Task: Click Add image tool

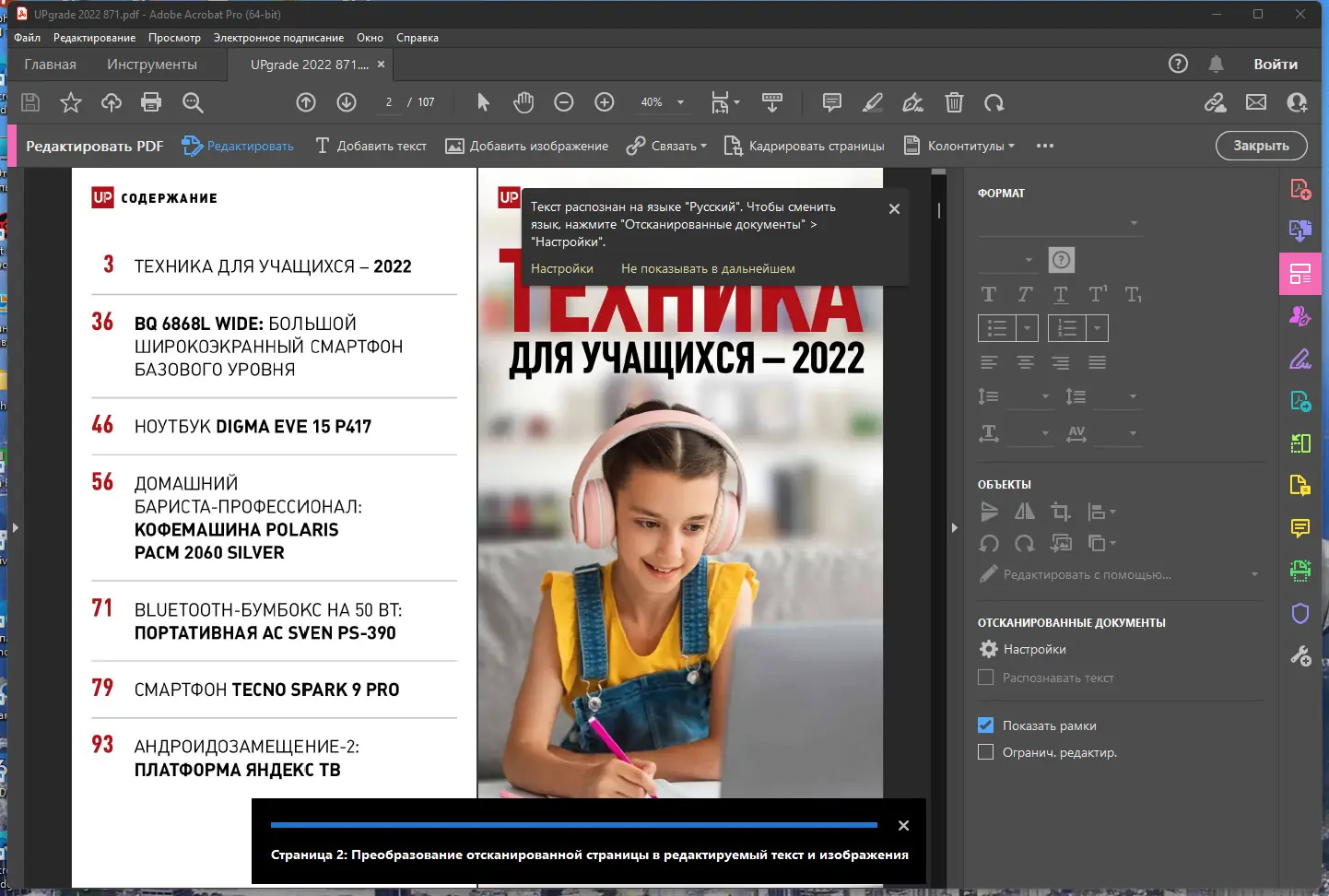Action: [527, 146]
